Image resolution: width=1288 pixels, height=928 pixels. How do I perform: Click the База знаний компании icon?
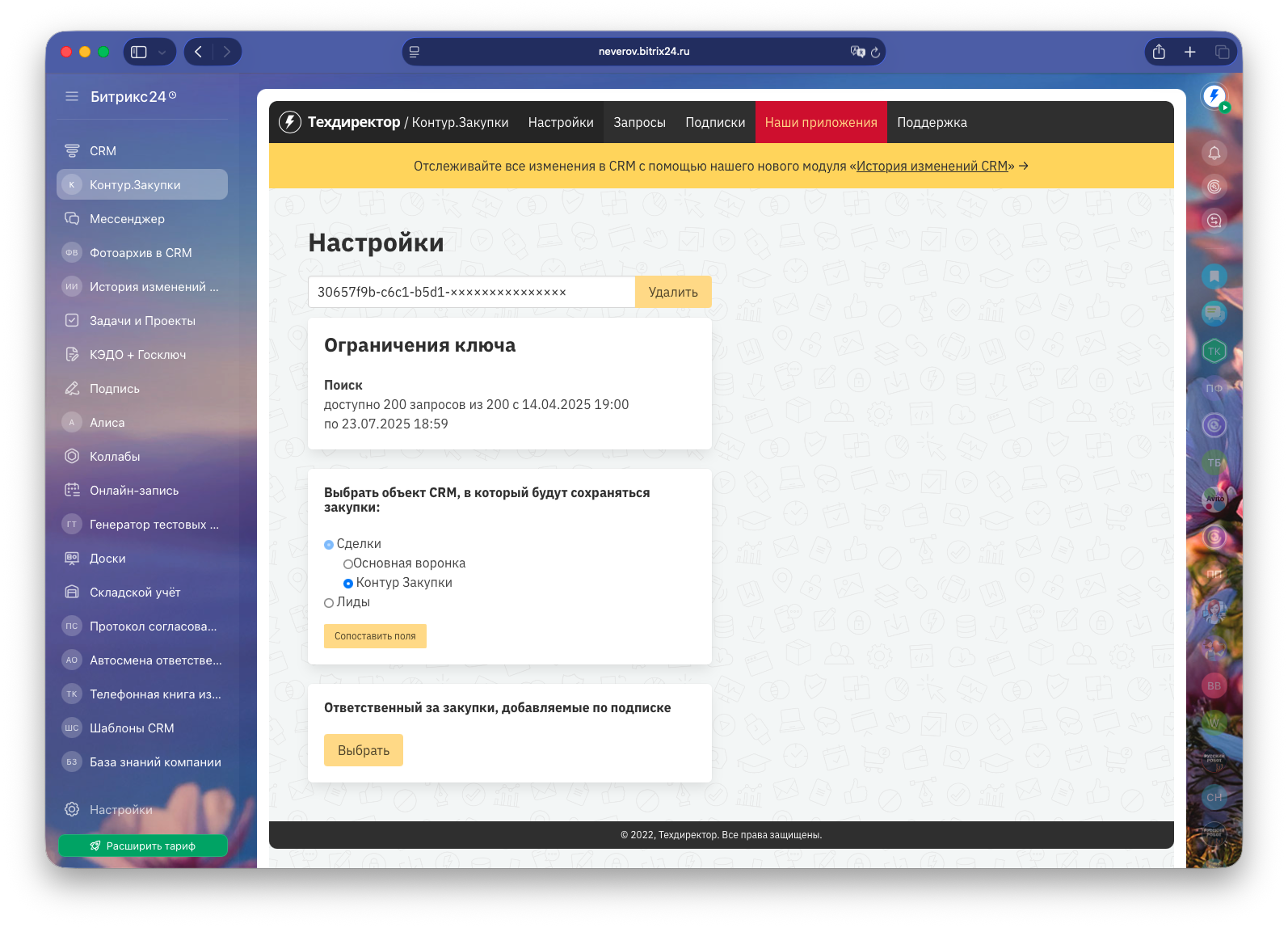(x=72, y=762)
